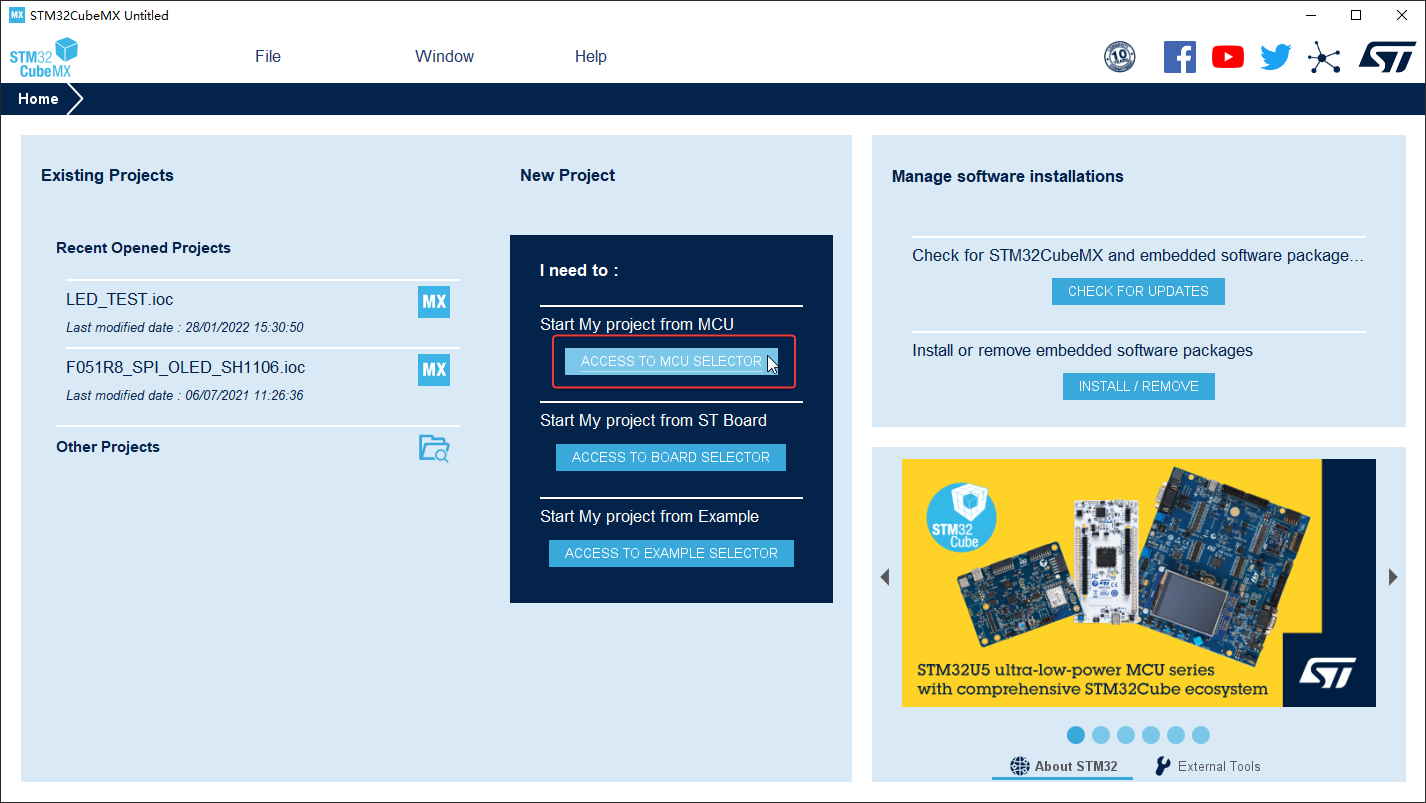The height and width of the screenshot is (803, 1426).
Task: Open recent project LED_TEST.ioc
Action: pos(120,299)
